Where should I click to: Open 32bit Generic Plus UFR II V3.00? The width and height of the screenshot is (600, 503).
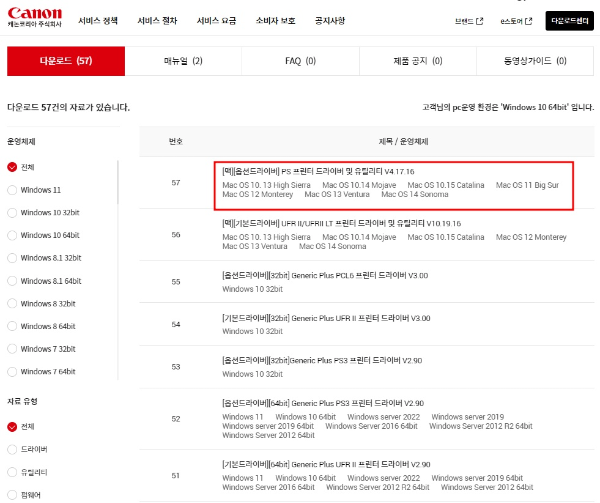[326, 318]
